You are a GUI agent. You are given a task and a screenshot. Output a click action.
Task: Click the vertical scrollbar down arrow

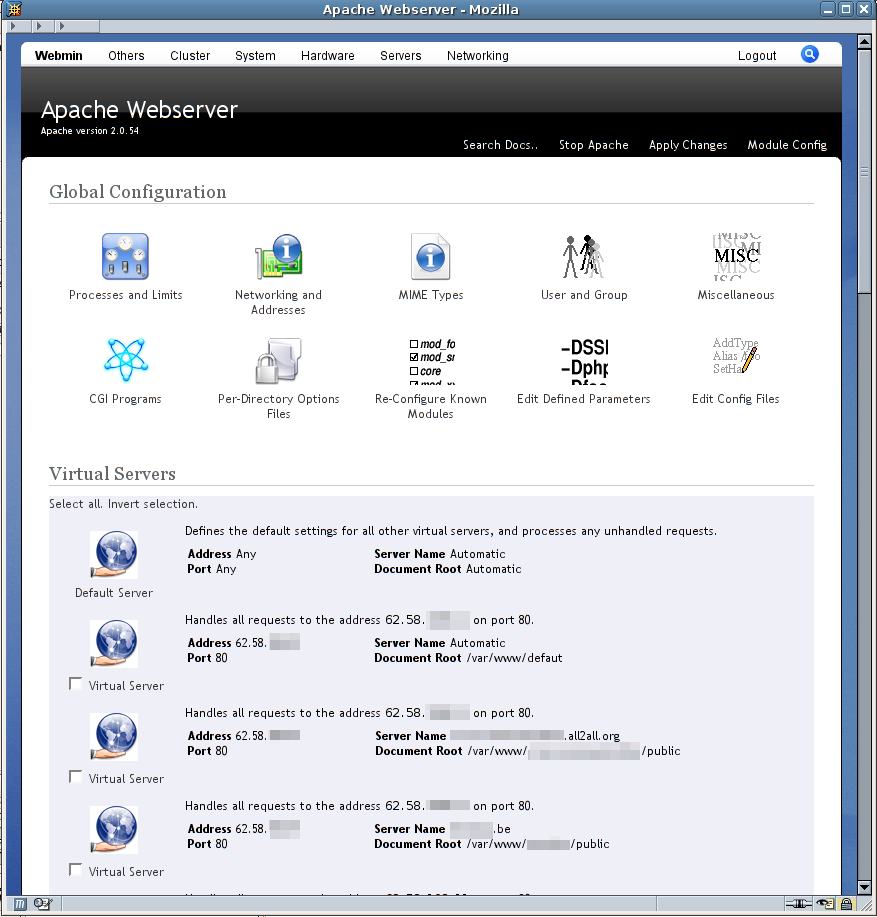click(x=865, y=886)
